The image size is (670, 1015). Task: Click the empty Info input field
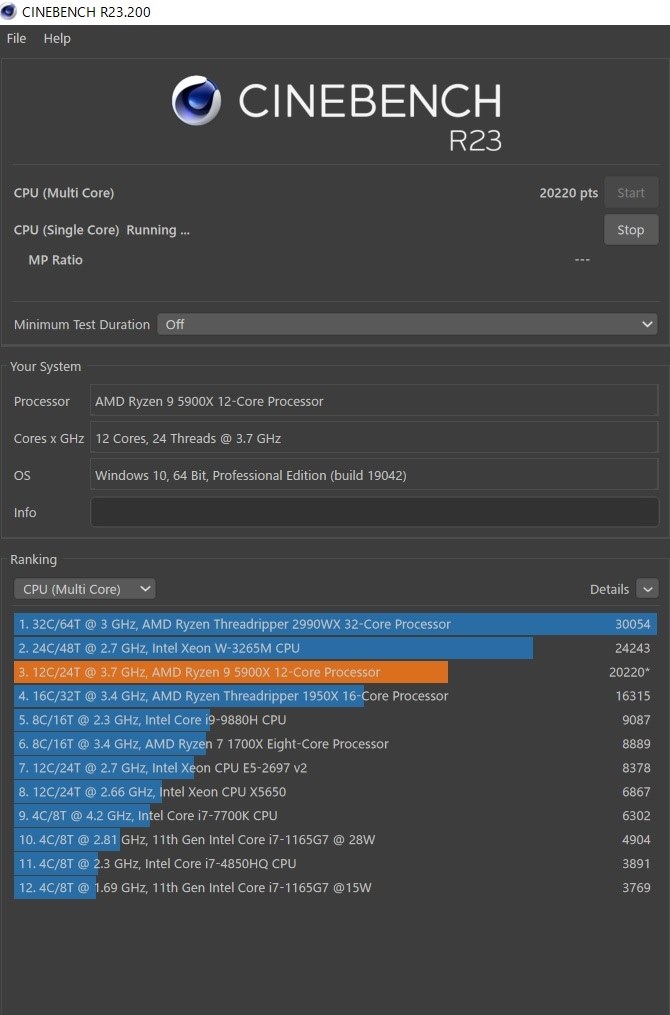coord(374,512)
